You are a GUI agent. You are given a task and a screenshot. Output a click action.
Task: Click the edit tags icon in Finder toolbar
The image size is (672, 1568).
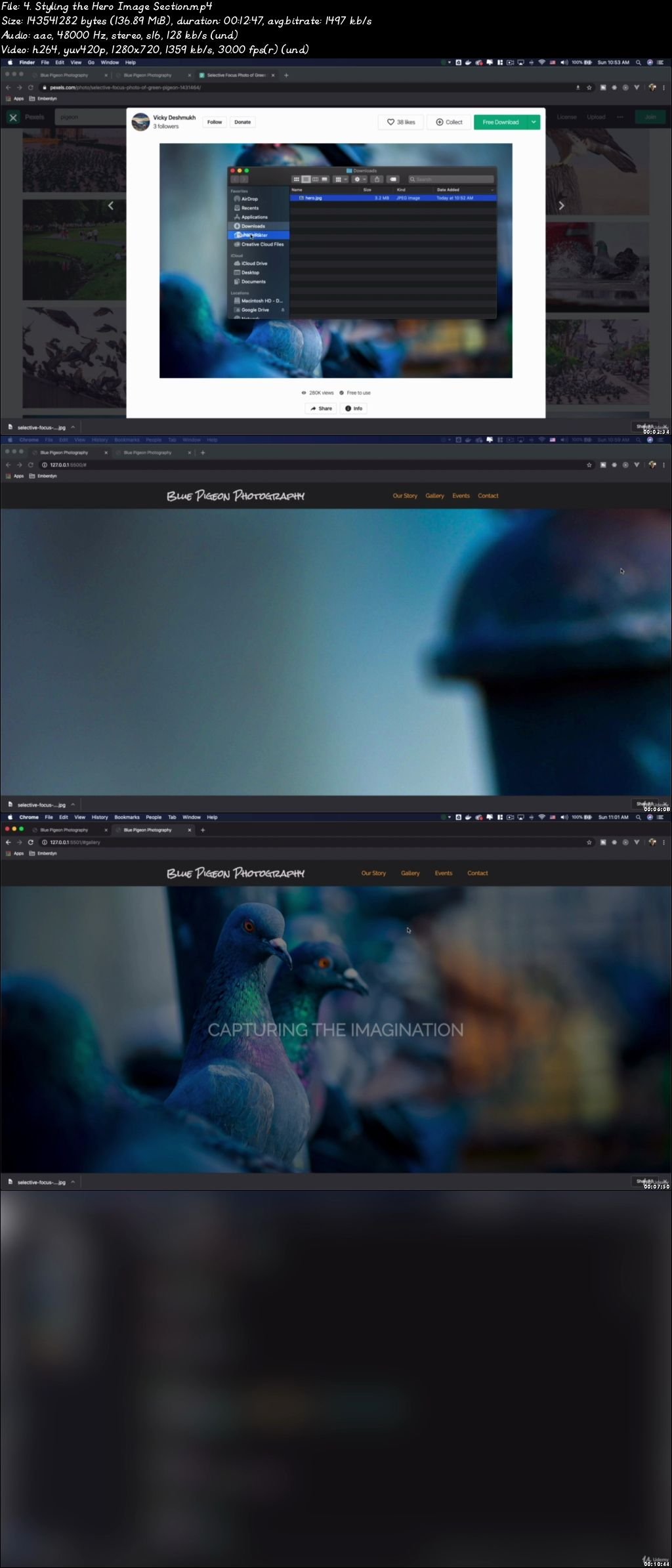pyautogui.click(x=393, y=179)
